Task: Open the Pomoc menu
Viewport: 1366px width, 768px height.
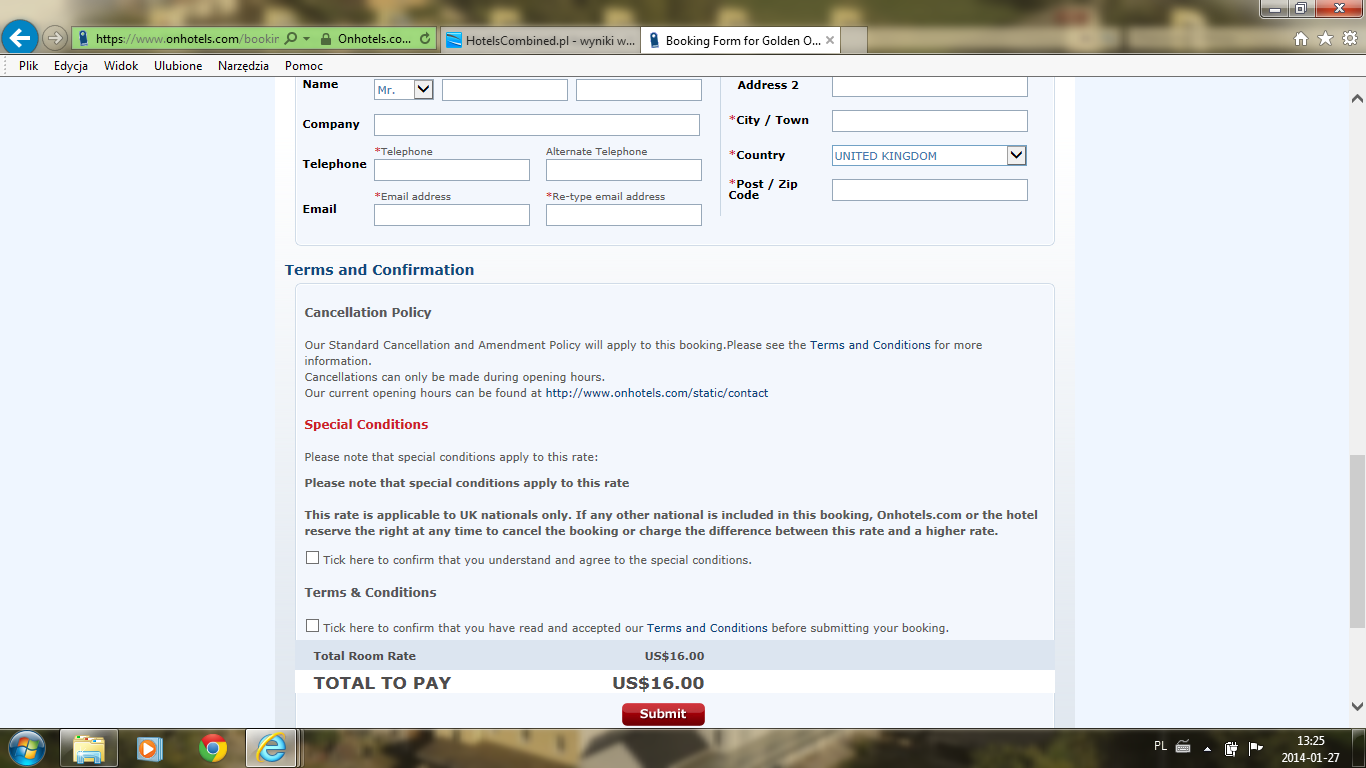Action: coord(304,66)
